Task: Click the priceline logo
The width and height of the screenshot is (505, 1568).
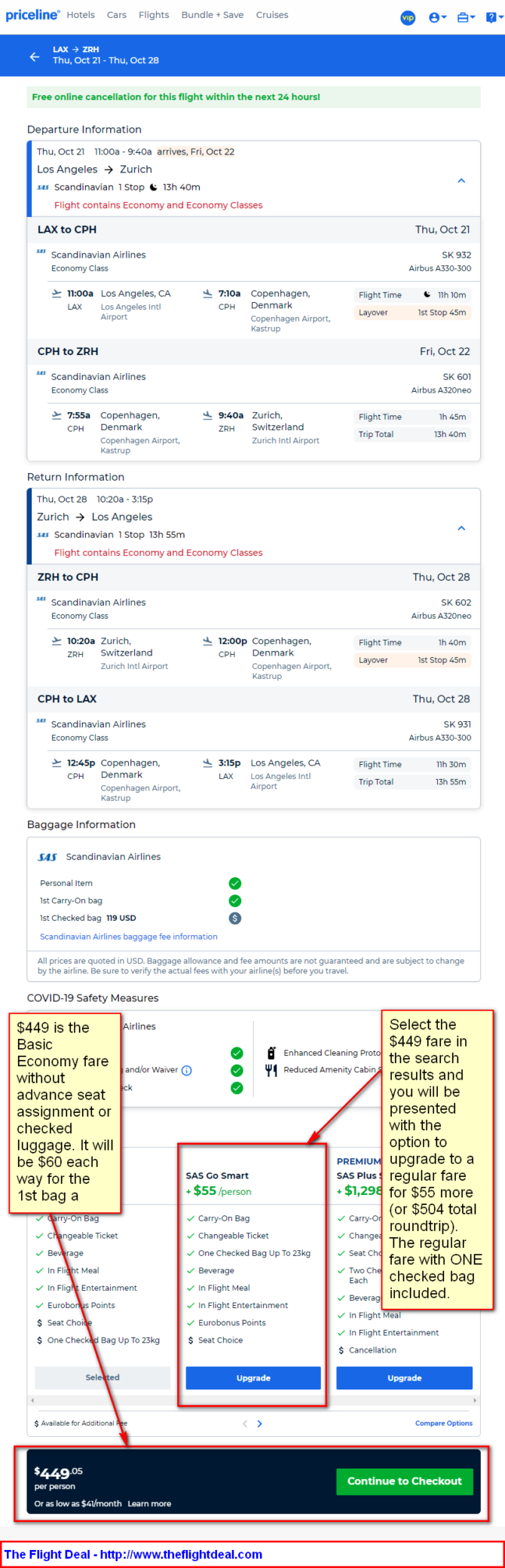Action: pos(32,15)
